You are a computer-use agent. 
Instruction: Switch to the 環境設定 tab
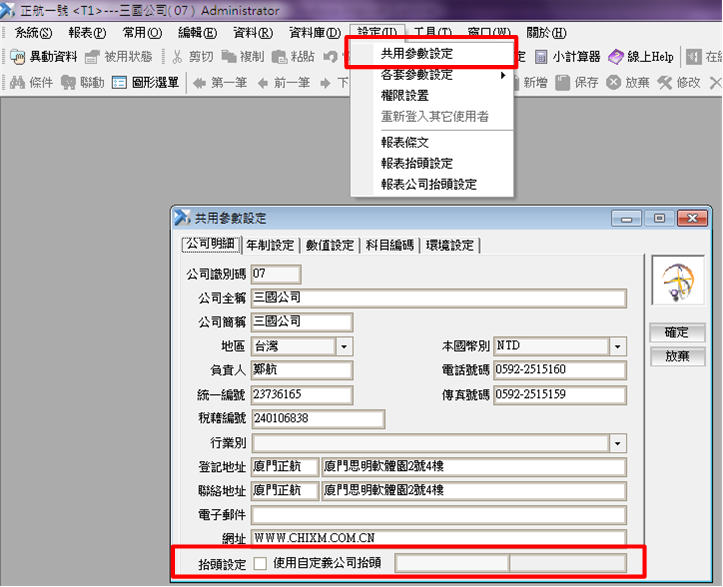click(x=449, y=245)
